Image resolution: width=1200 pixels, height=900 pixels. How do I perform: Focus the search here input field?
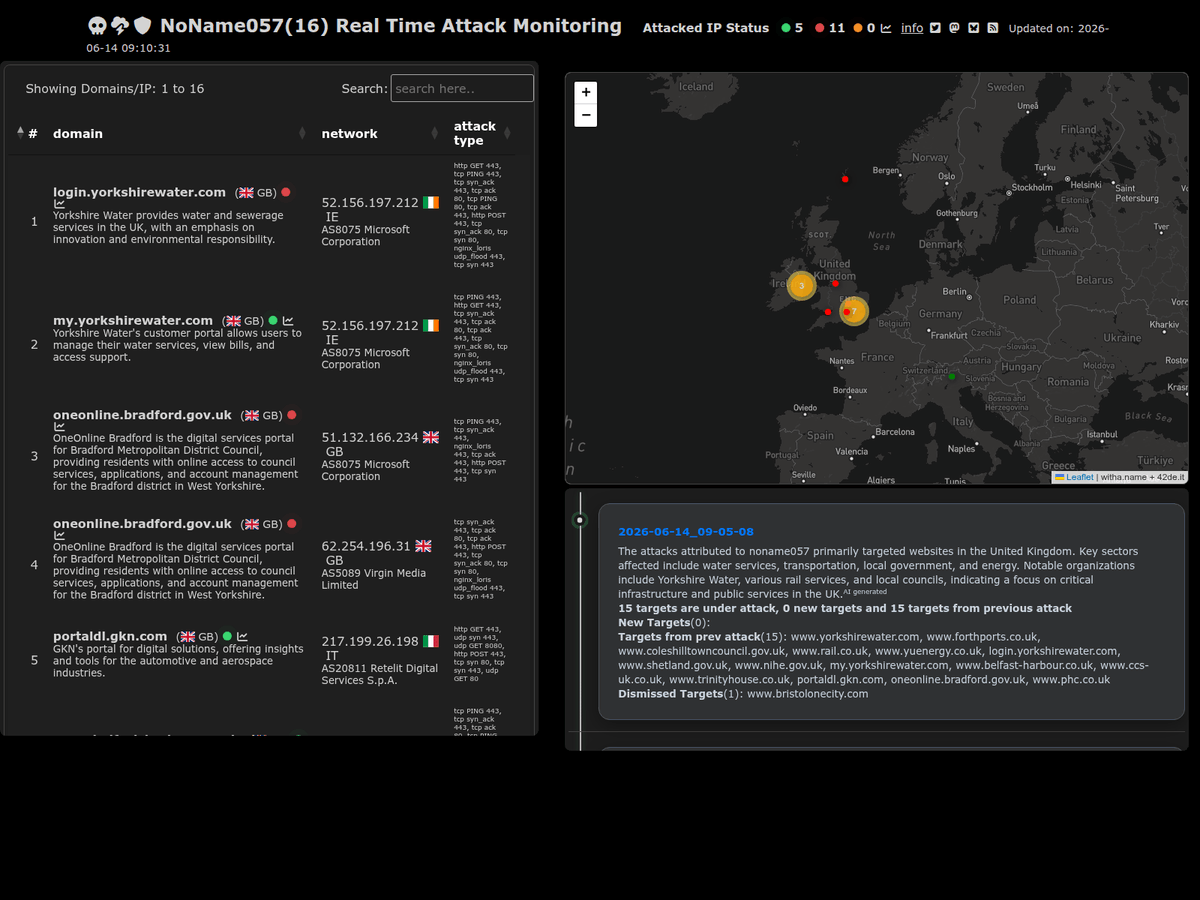coord(462,88)
